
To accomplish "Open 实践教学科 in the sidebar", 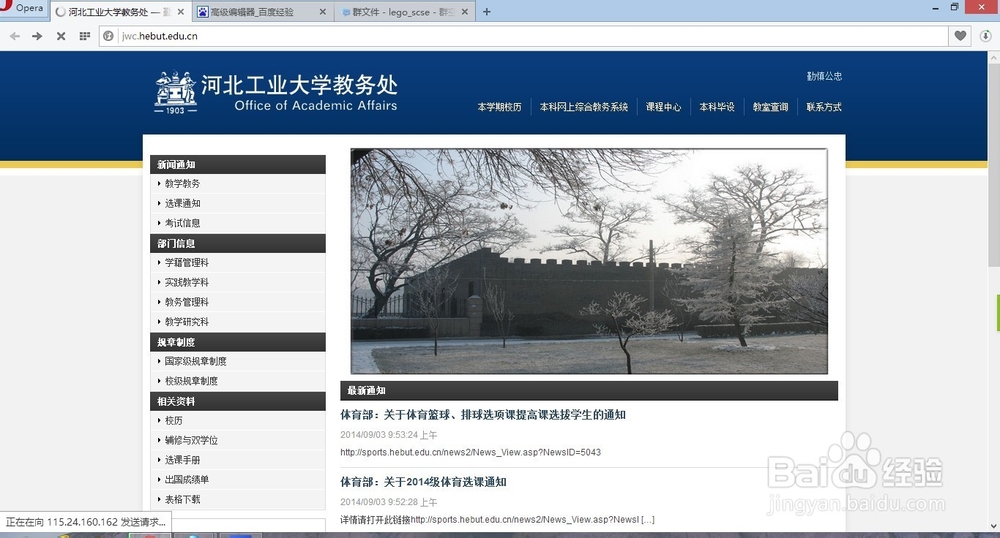I will [x=186, y=282].
